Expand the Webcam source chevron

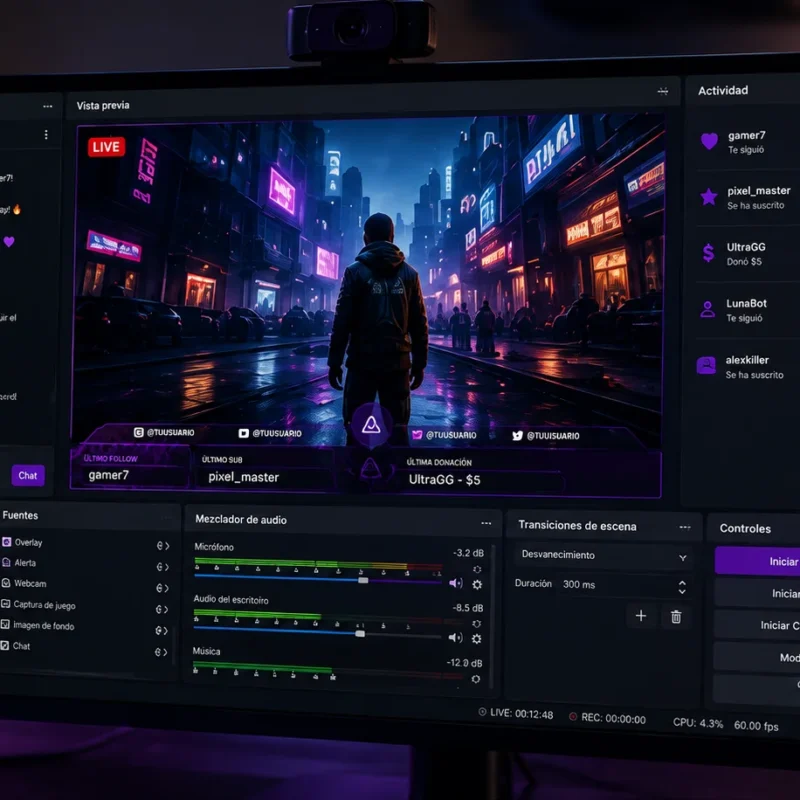166,588
